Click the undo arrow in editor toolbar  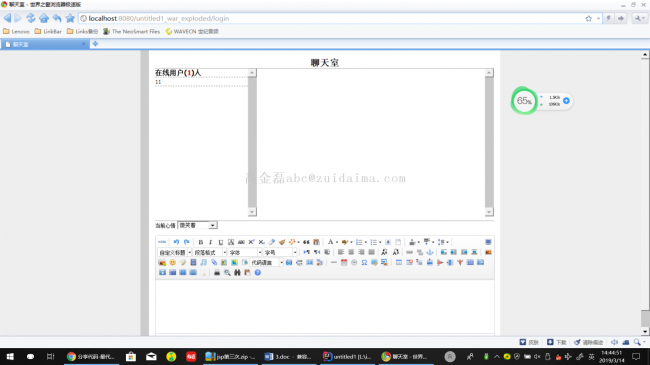click(x=176, y=242)
